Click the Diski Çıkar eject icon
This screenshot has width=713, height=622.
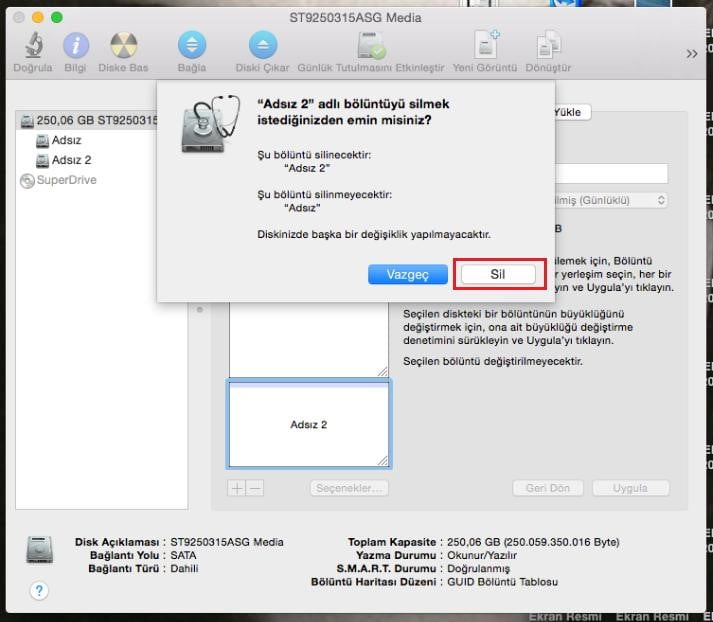coord(263,45)
